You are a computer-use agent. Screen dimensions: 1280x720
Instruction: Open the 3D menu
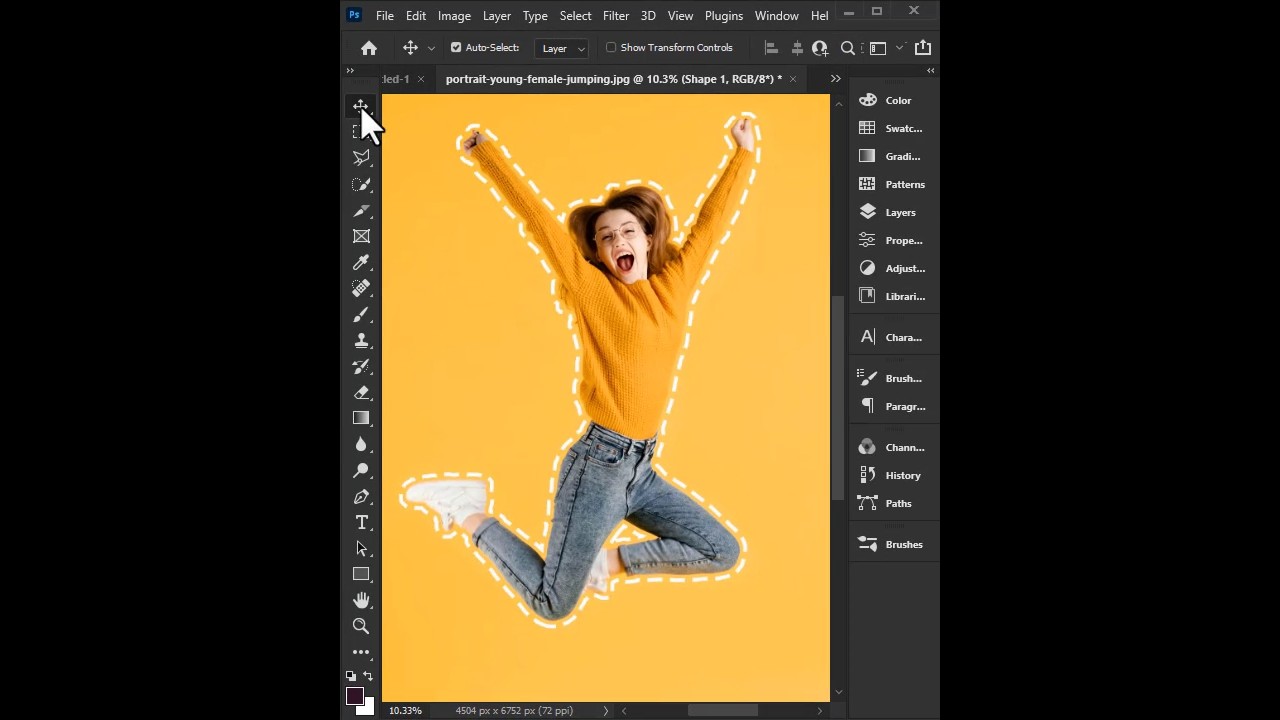(x=648, y=16)
